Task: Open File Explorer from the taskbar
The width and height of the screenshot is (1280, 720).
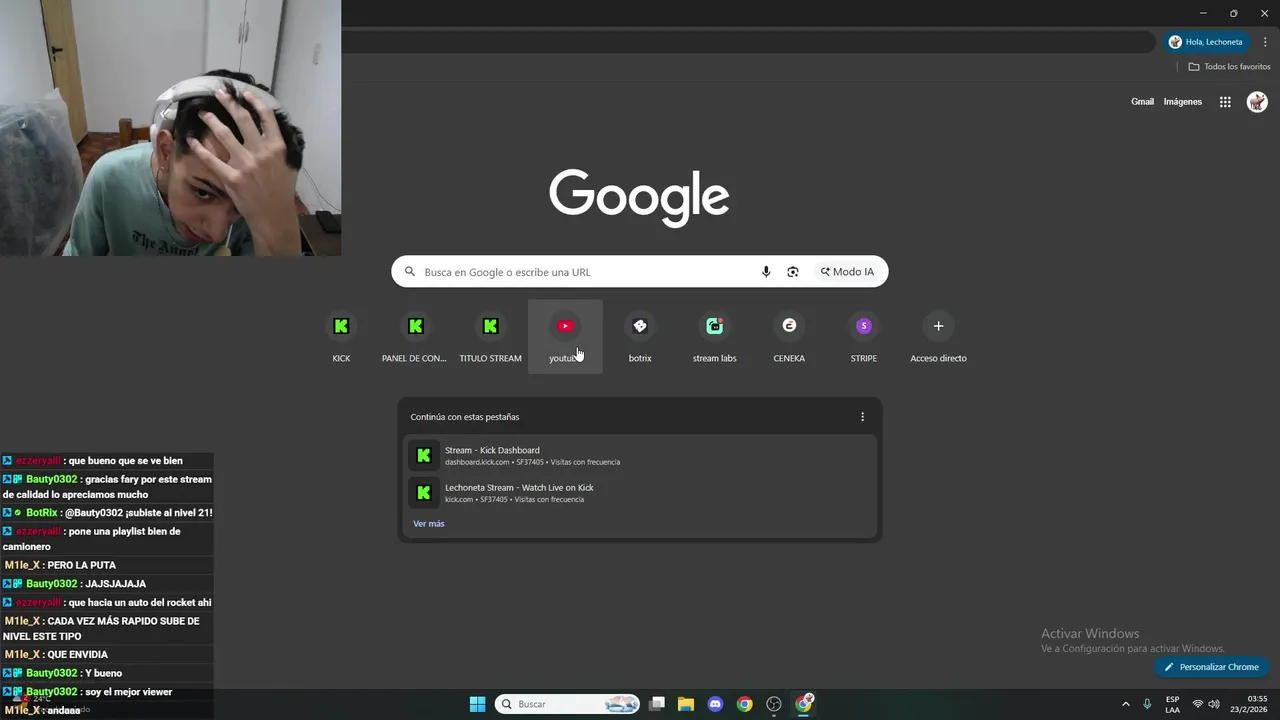Action: coord(686,704)
